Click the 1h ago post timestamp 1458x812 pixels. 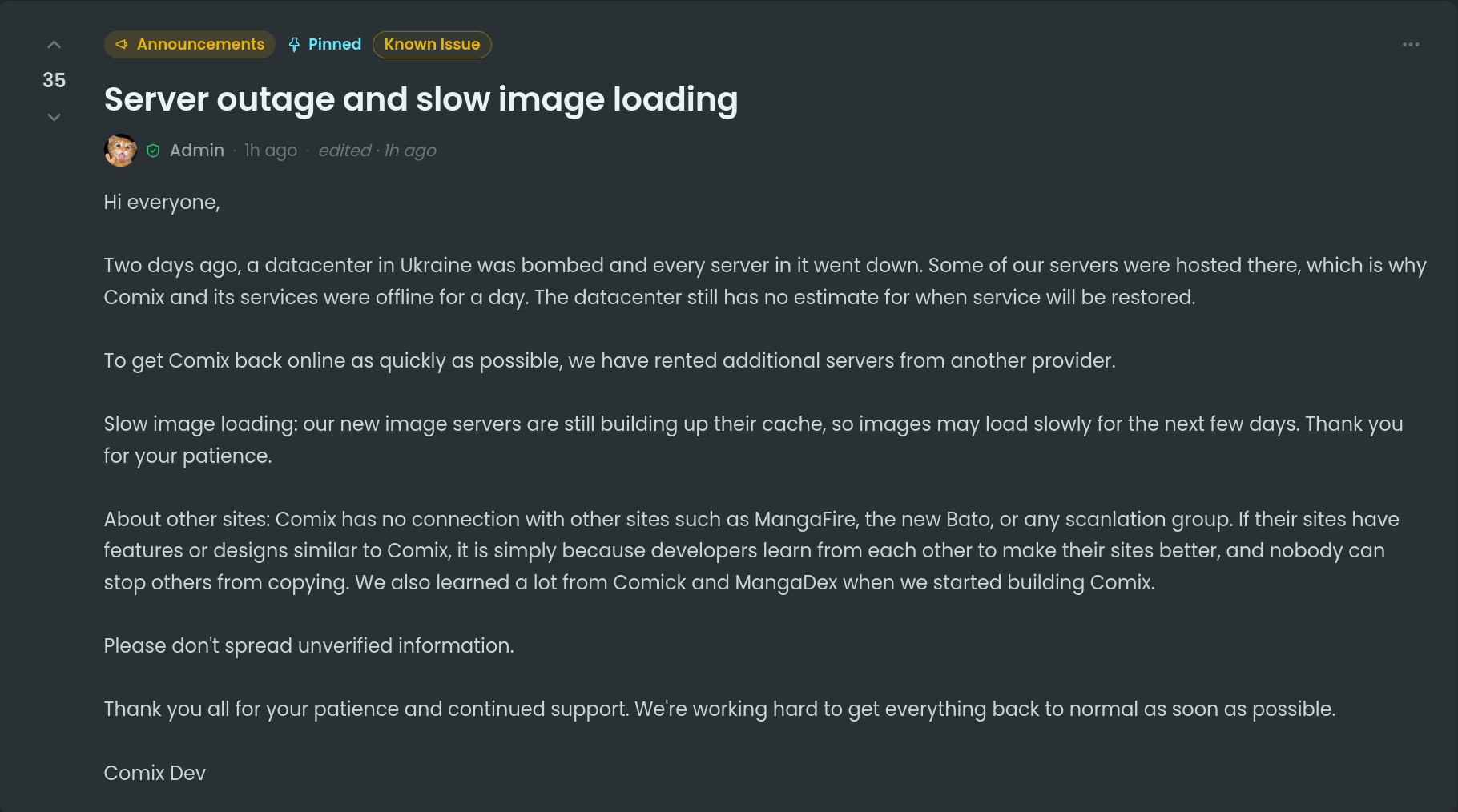click(271, 151)
